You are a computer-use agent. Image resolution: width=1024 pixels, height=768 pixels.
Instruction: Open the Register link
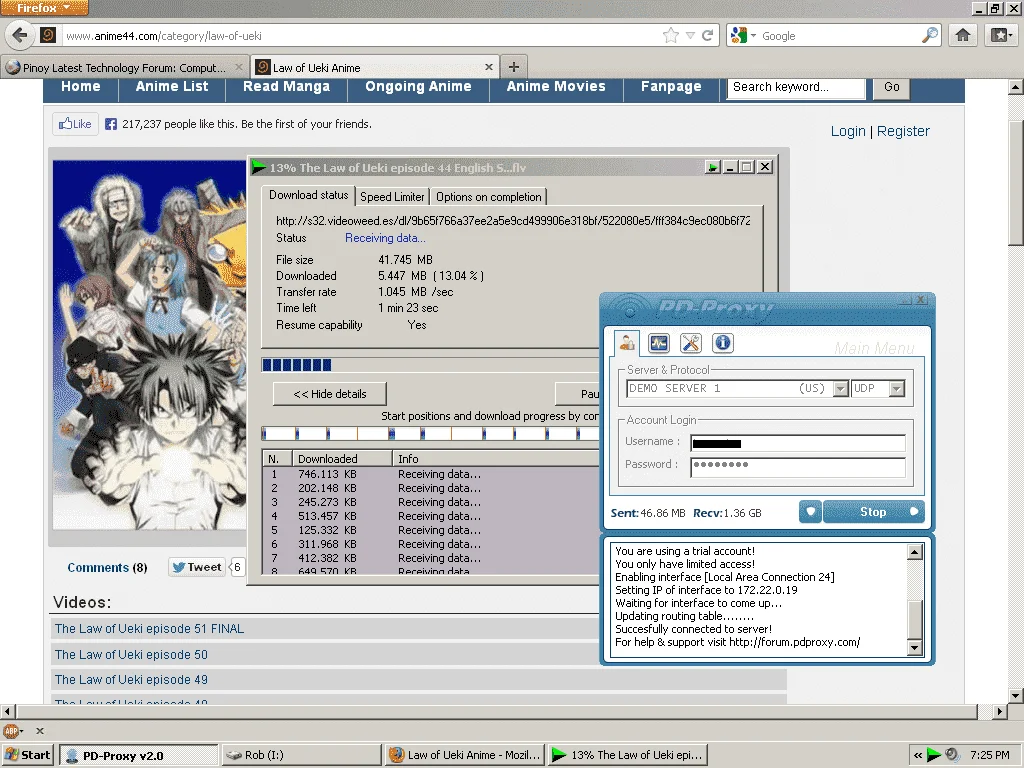tap(903, 131)
